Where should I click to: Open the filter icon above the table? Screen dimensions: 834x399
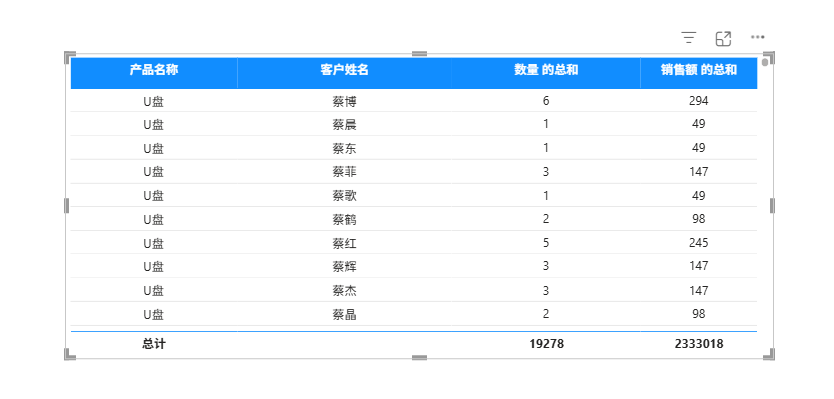(689, 38)
